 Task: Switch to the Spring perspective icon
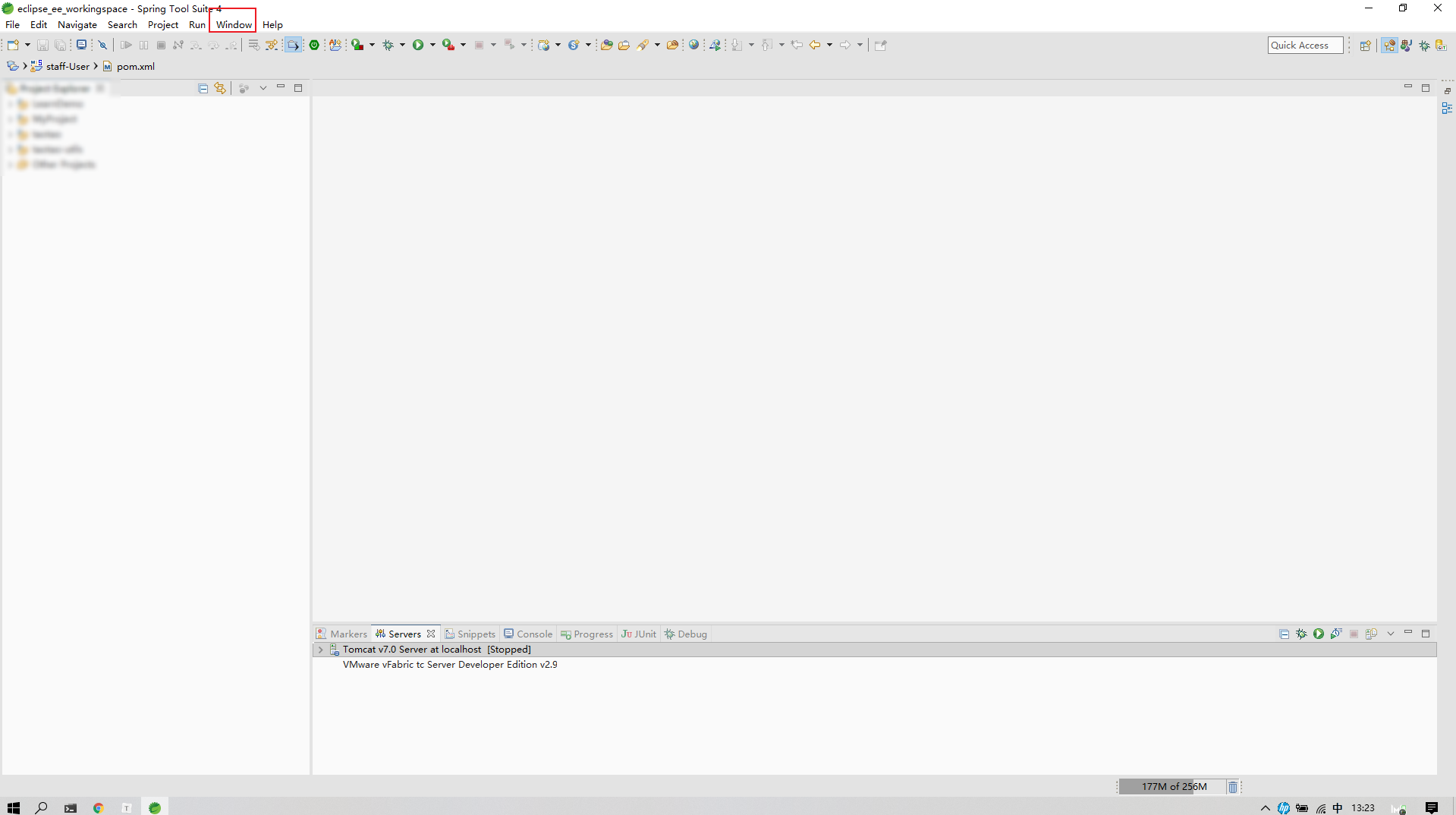coord(1407,46)
